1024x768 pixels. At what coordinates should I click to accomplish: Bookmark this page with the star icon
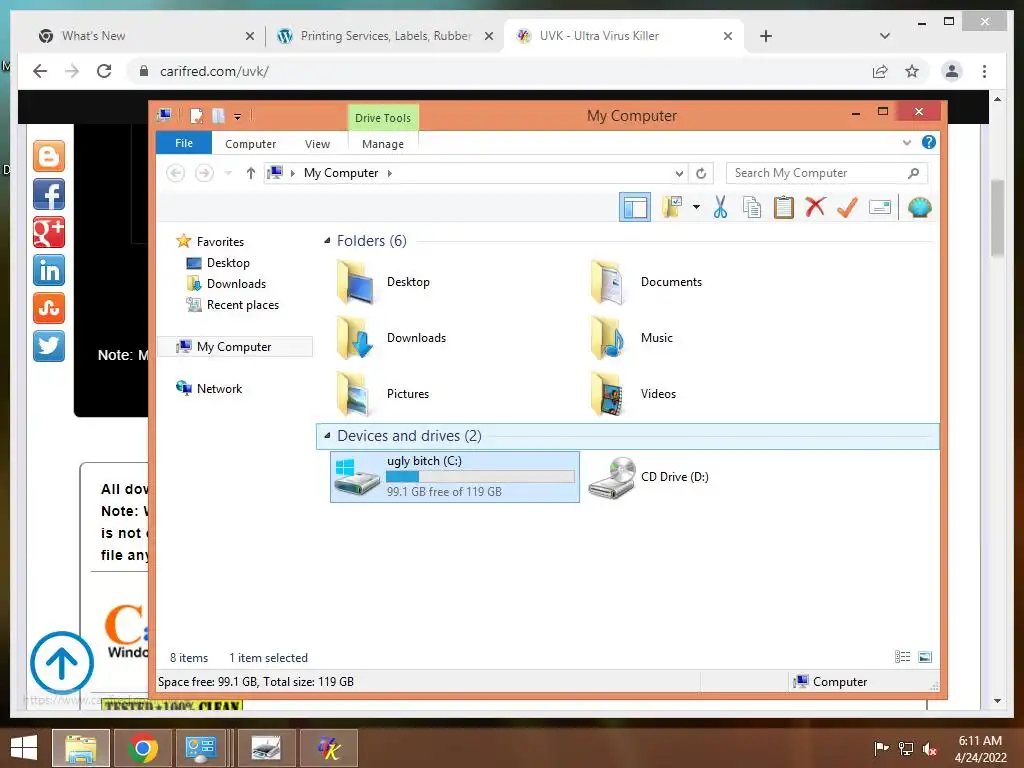(x=912, y=71)
